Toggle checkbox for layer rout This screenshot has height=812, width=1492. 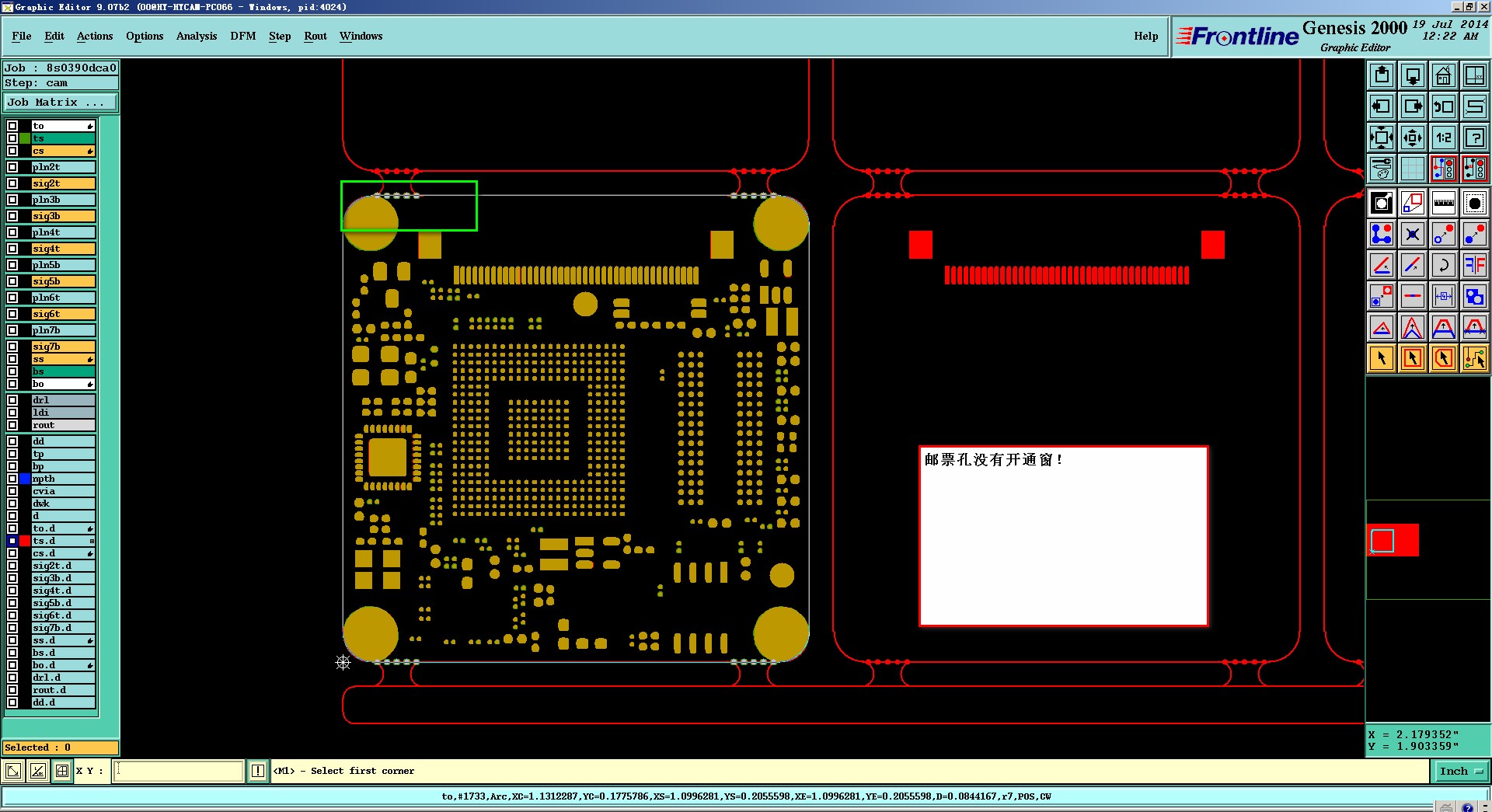click(12, 425)
